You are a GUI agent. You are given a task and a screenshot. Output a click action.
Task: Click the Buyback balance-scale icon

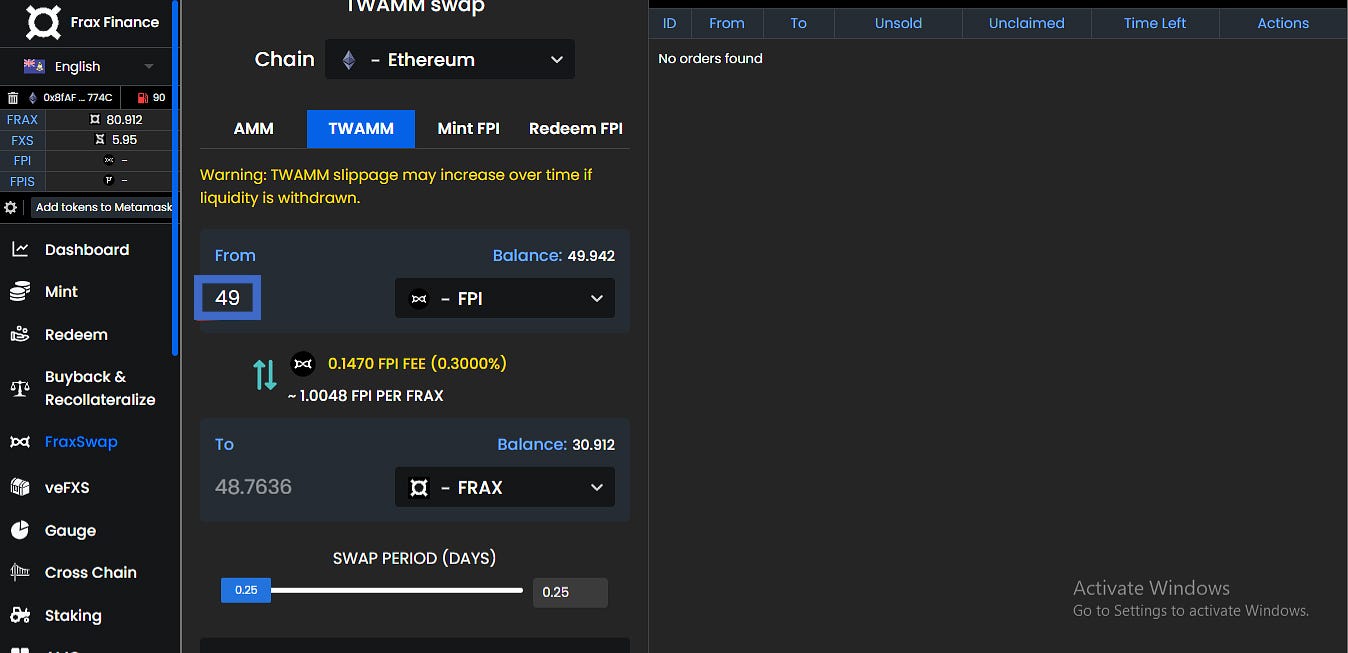point(20,388)
